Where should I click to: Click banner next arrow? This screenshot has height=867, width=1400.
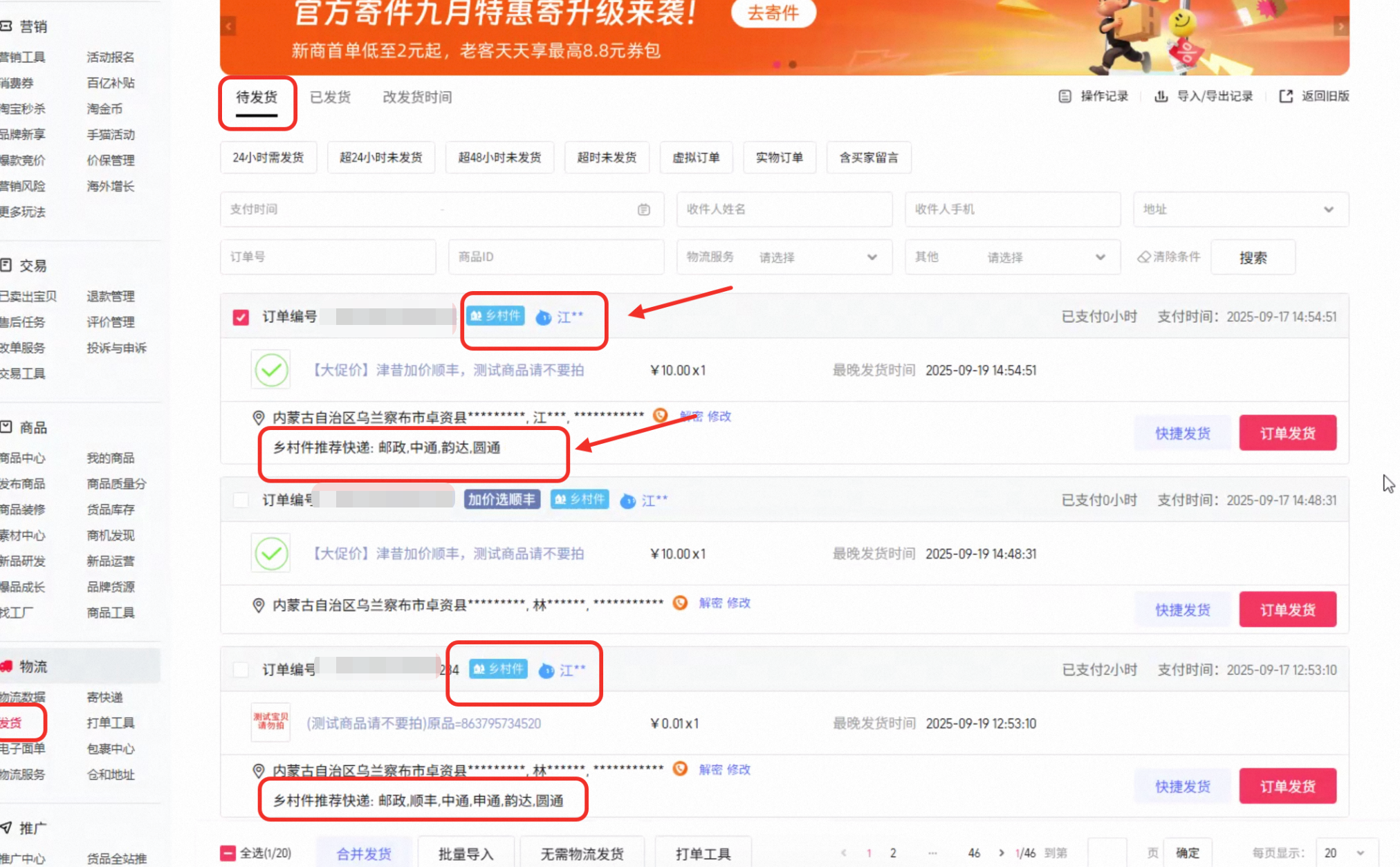coord(1341,27)
